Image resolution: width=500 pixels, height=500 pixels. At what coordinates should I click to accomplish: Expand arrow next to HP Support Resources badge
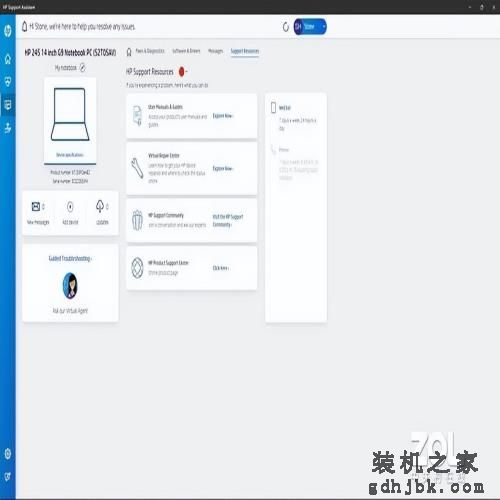pyautogui.click(x=187, y=72)
